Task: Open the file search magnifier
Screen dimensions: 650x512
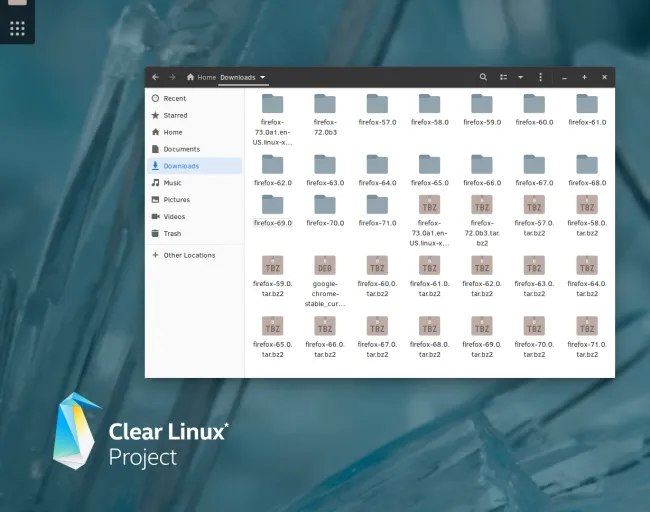Action: pyautogui.click(x=483, y=77)
